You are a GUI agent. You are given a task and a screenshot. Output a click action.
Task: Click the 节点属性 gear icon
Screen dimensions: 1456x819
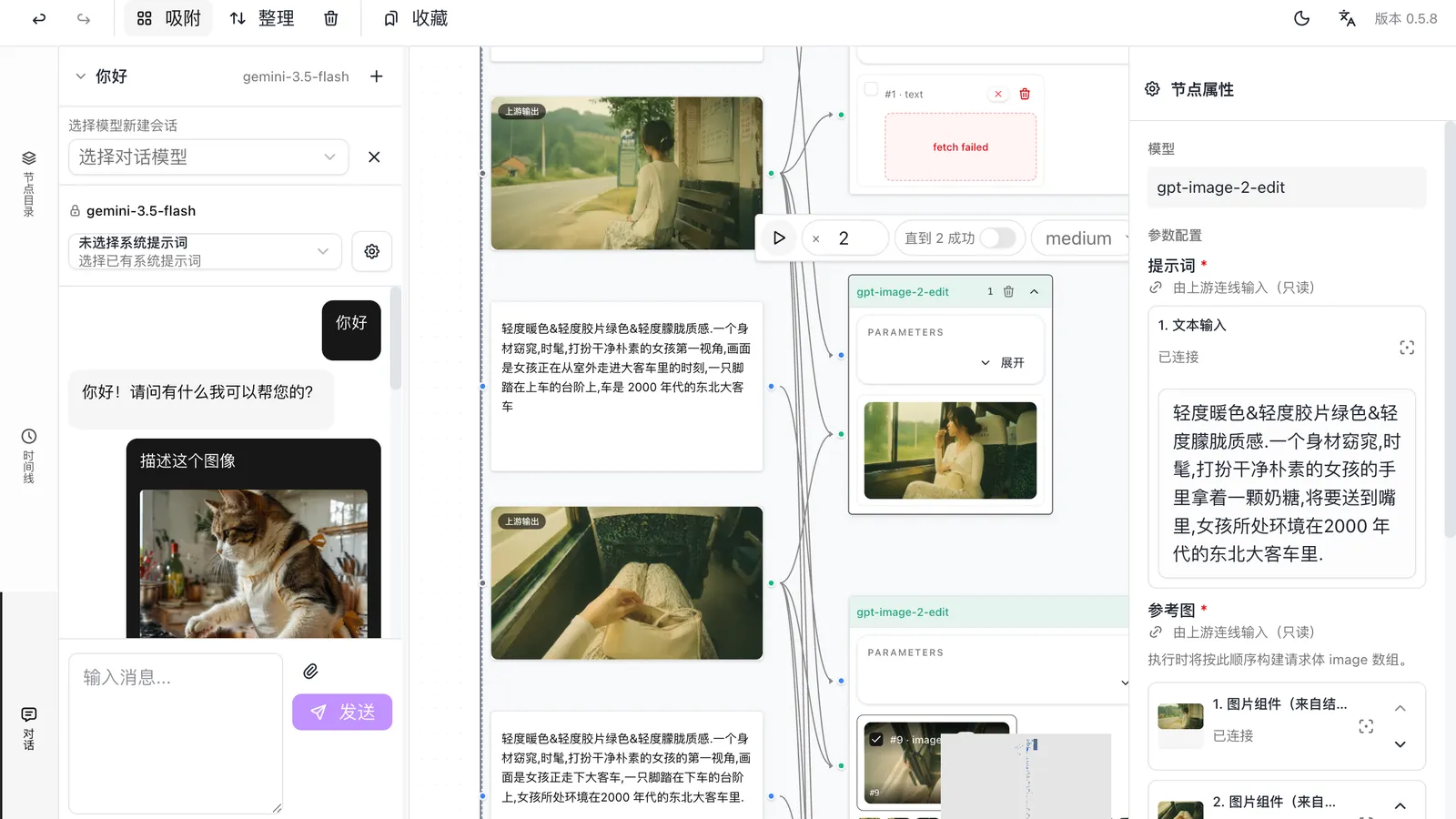1152,89
